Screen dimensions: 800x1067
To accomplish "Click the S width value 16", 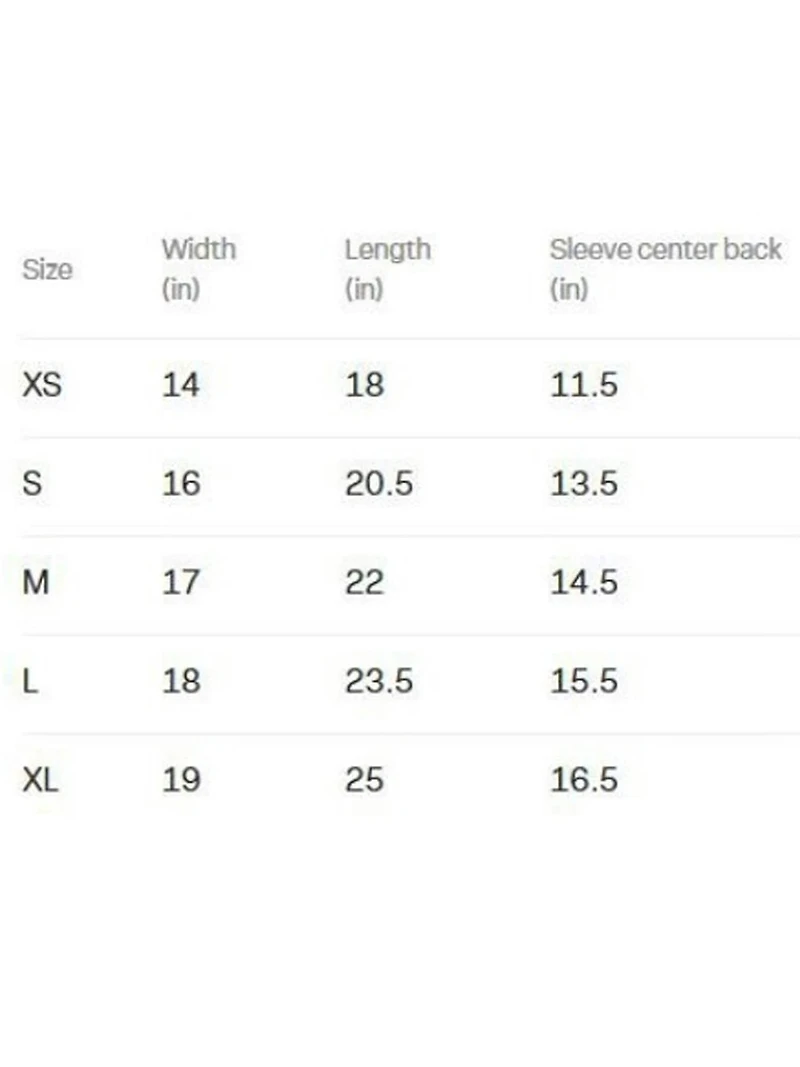I will tap(181, 483).
